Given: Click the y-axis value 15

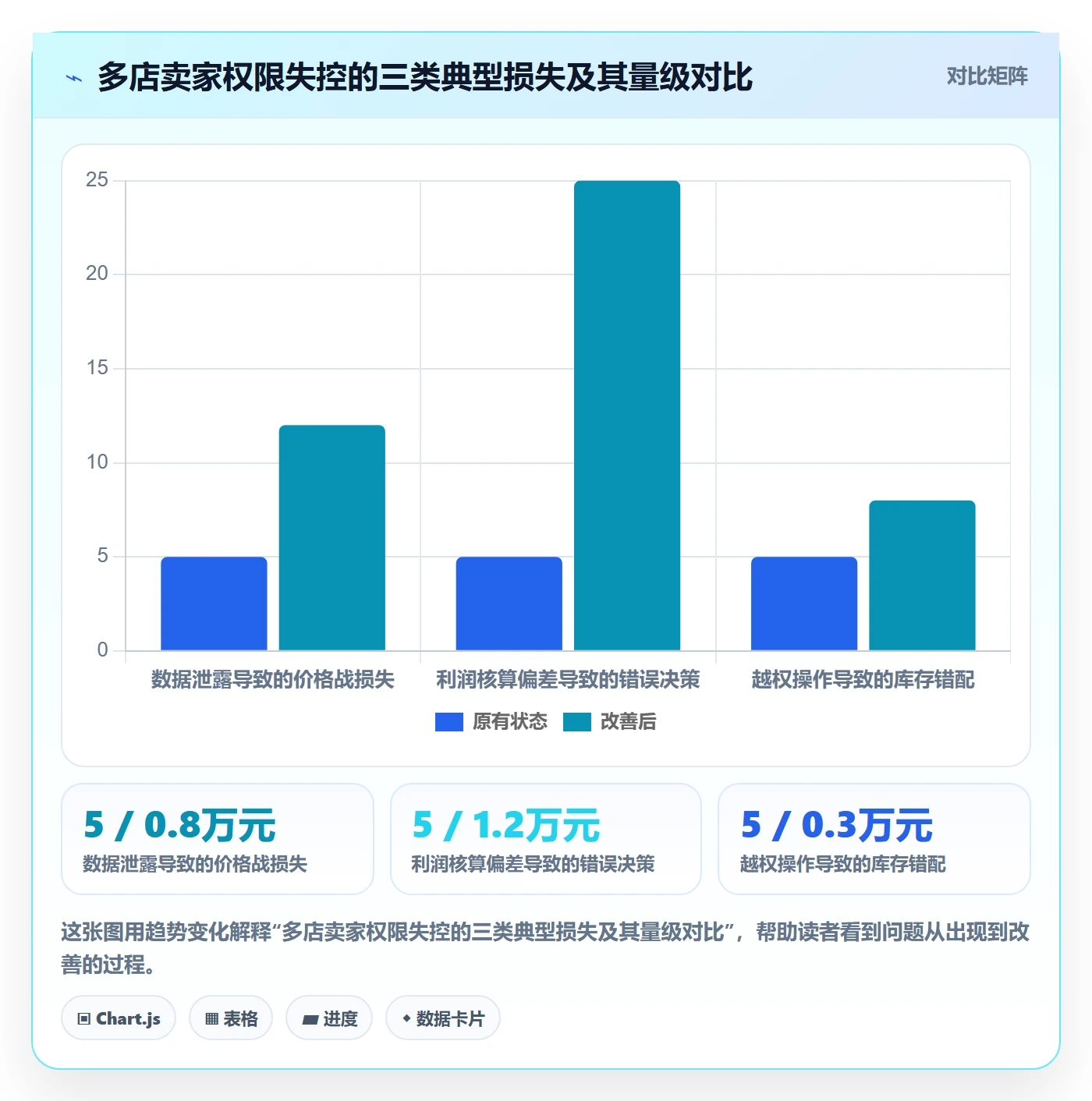Looking at the screenshot, I should pos(97,368).
